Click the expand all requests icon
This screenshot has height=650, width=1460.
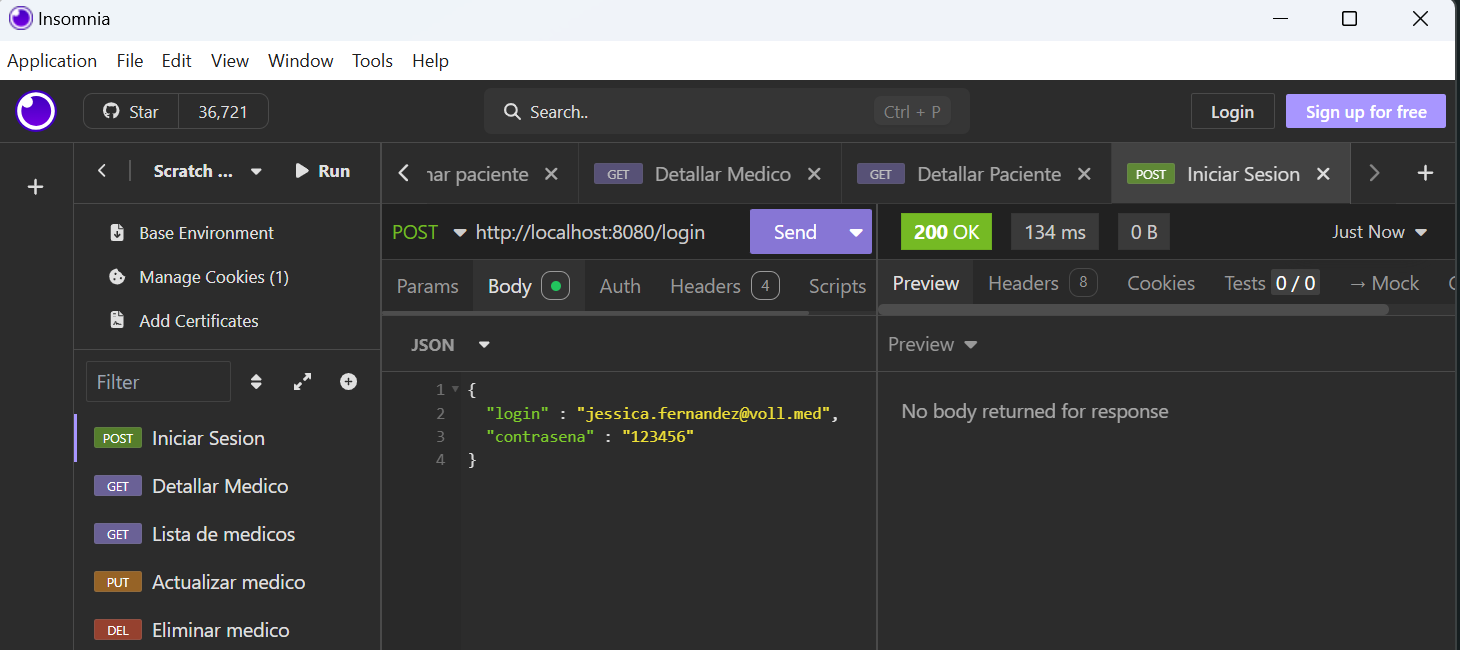pos(302,382)
